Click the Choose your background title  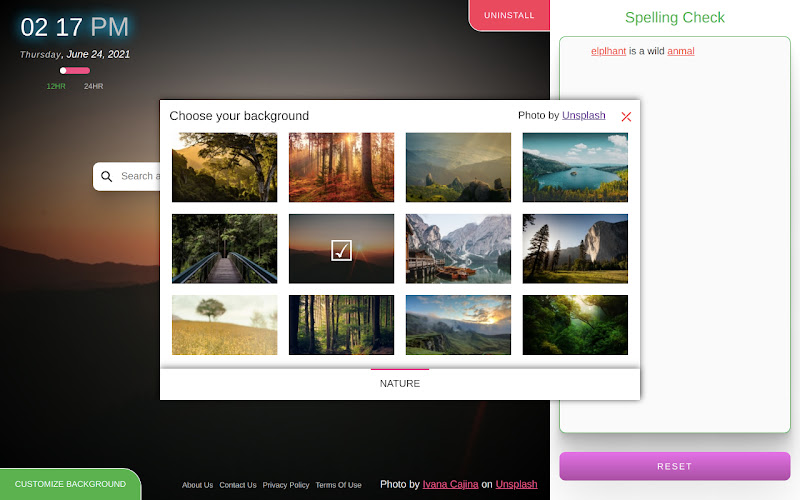tap(239, 116)
